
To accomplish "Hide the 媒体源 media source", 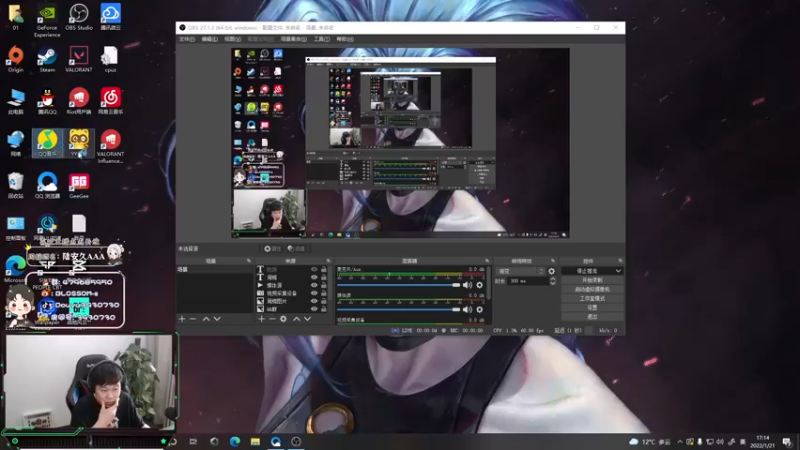I will click(314, 285).
